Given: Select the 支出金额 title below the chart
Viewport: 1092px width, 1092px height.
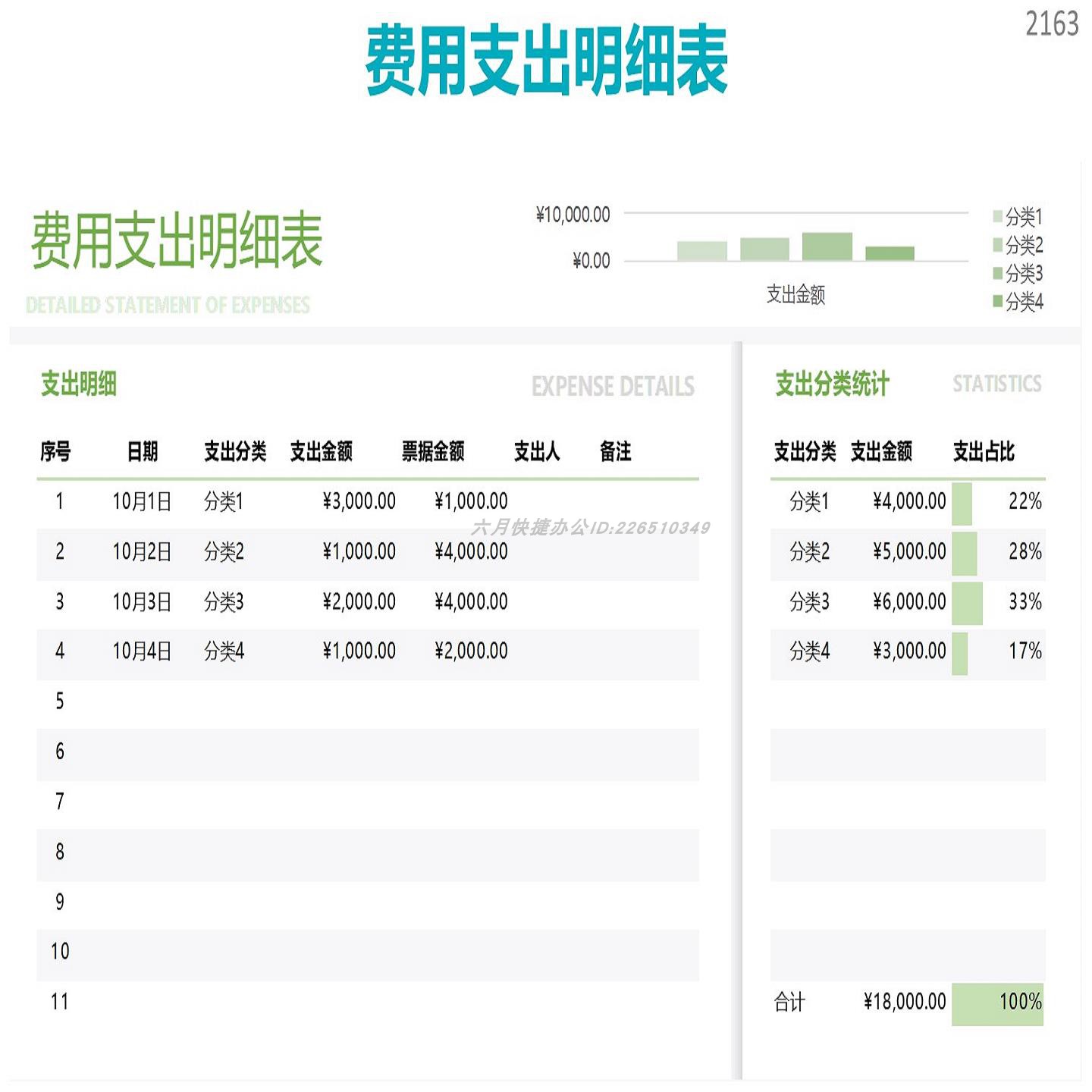Looking at the screenshot, I should [795, 294].
